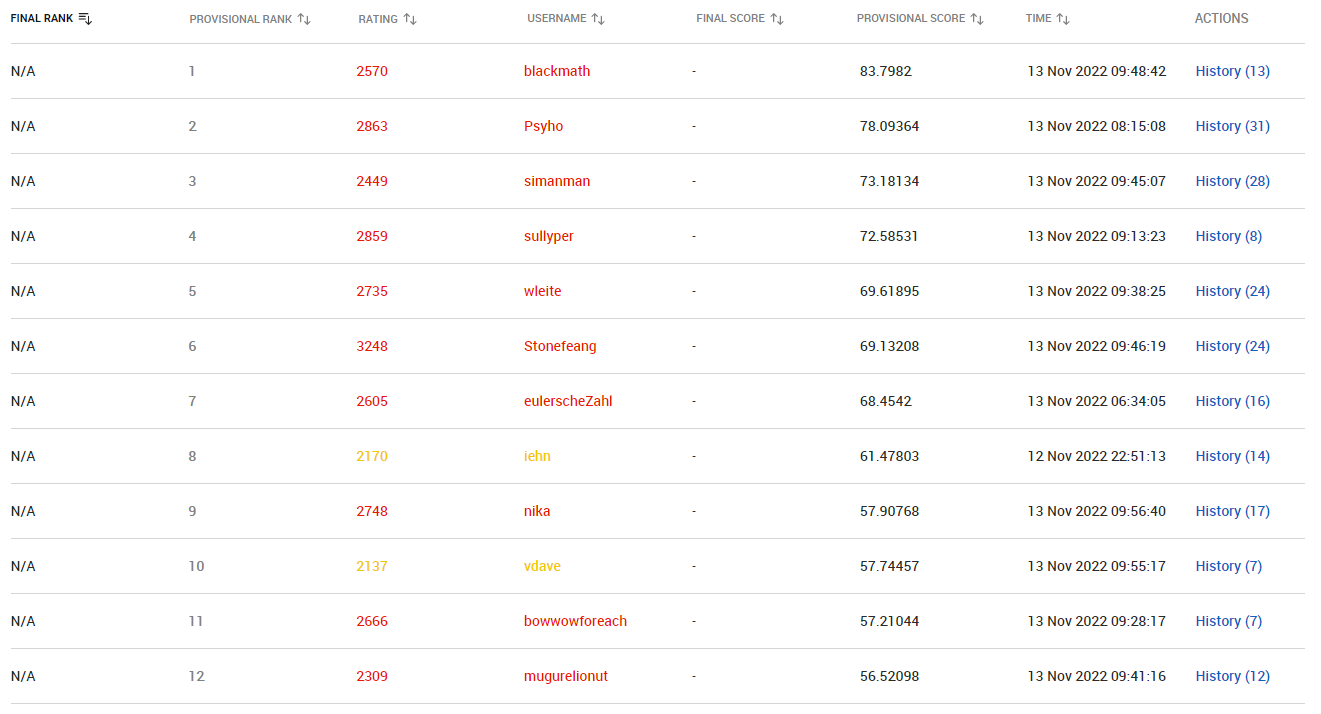Click the Provisional Rank sort arrows
Viewport: 1321px width, 714px height.
(x=304, y=19)
